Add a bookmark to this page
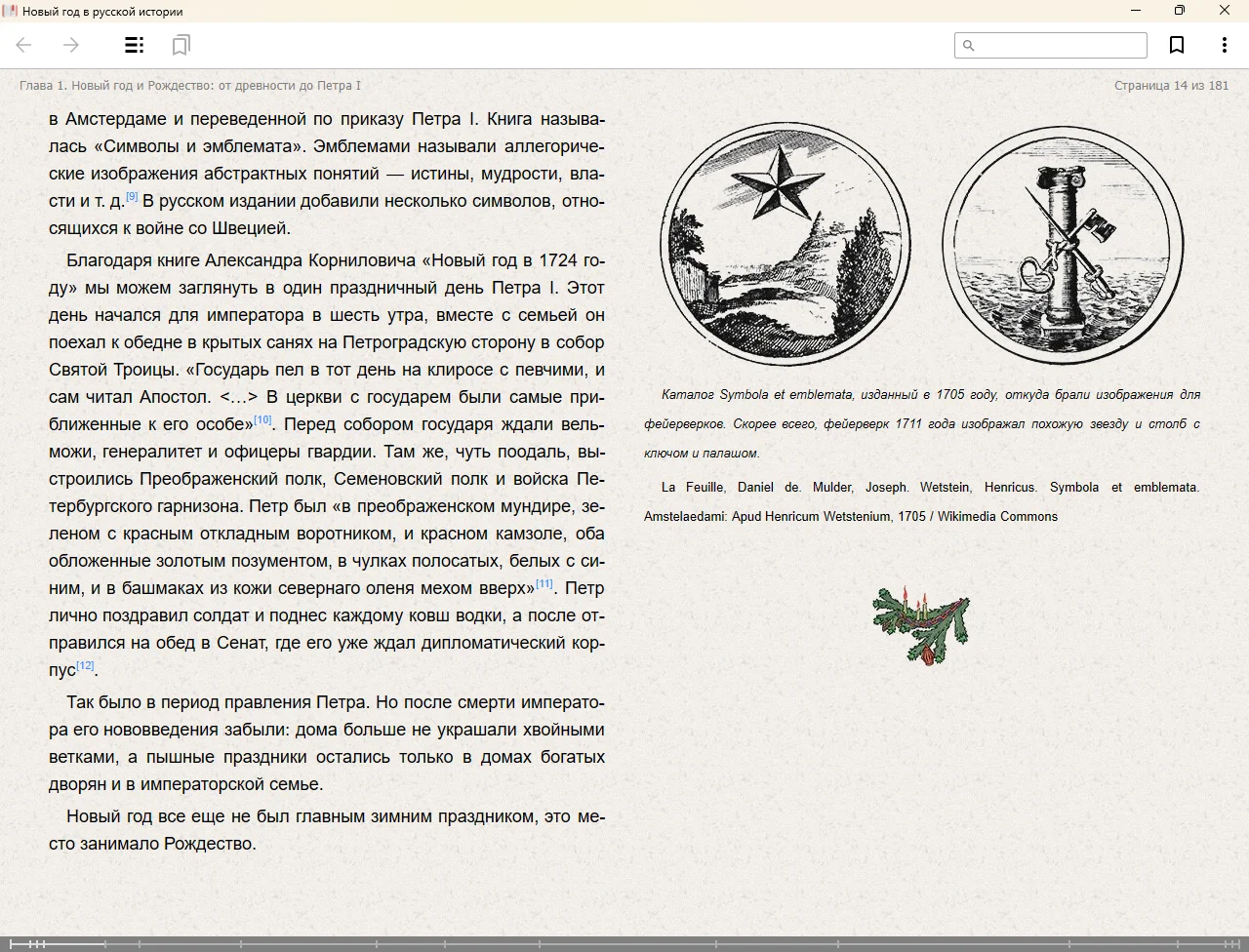The height and width of the screenshot is (952, 1249). (1177, 45)
